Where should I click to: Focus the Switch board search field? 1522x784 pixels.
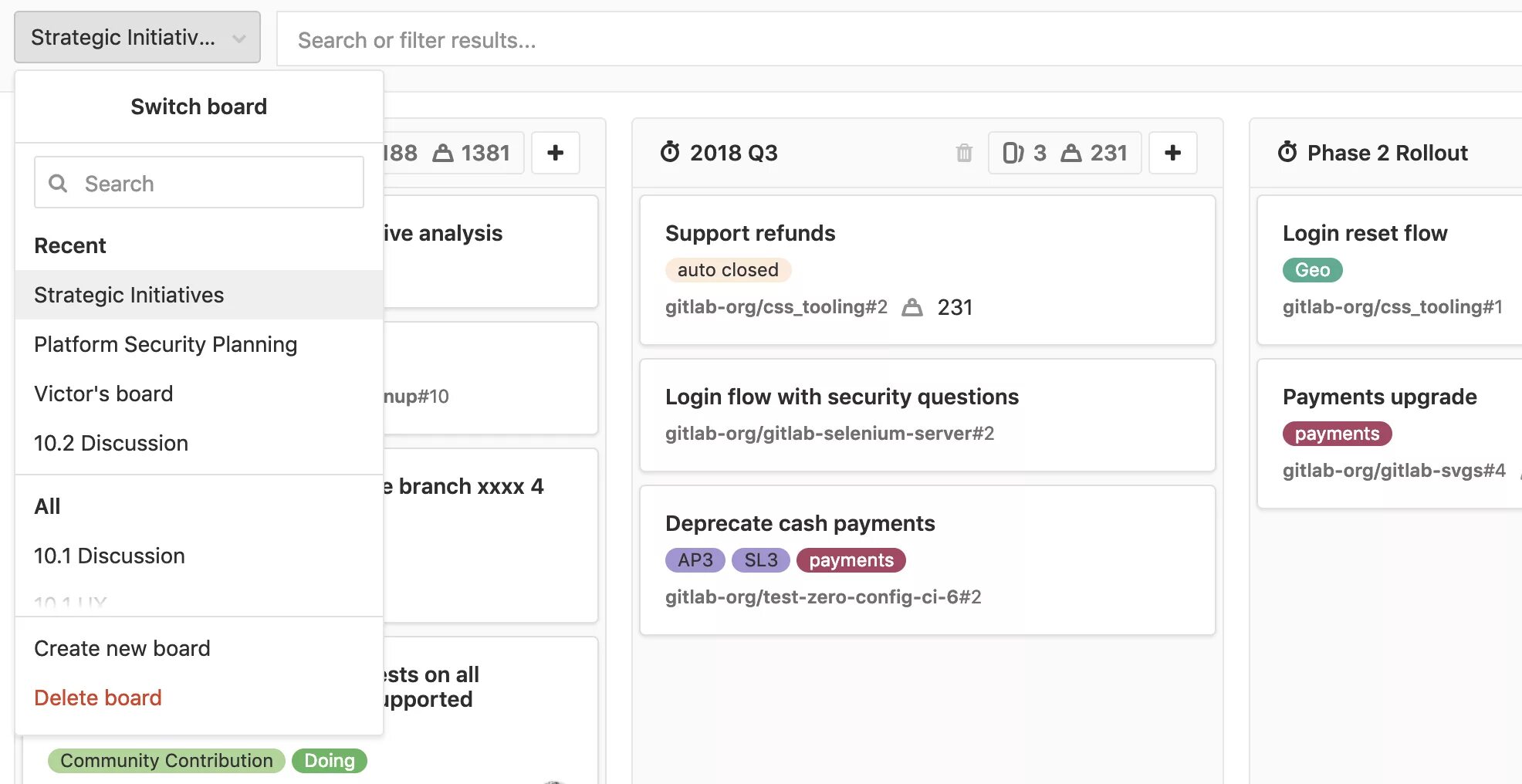coord(199,183)
